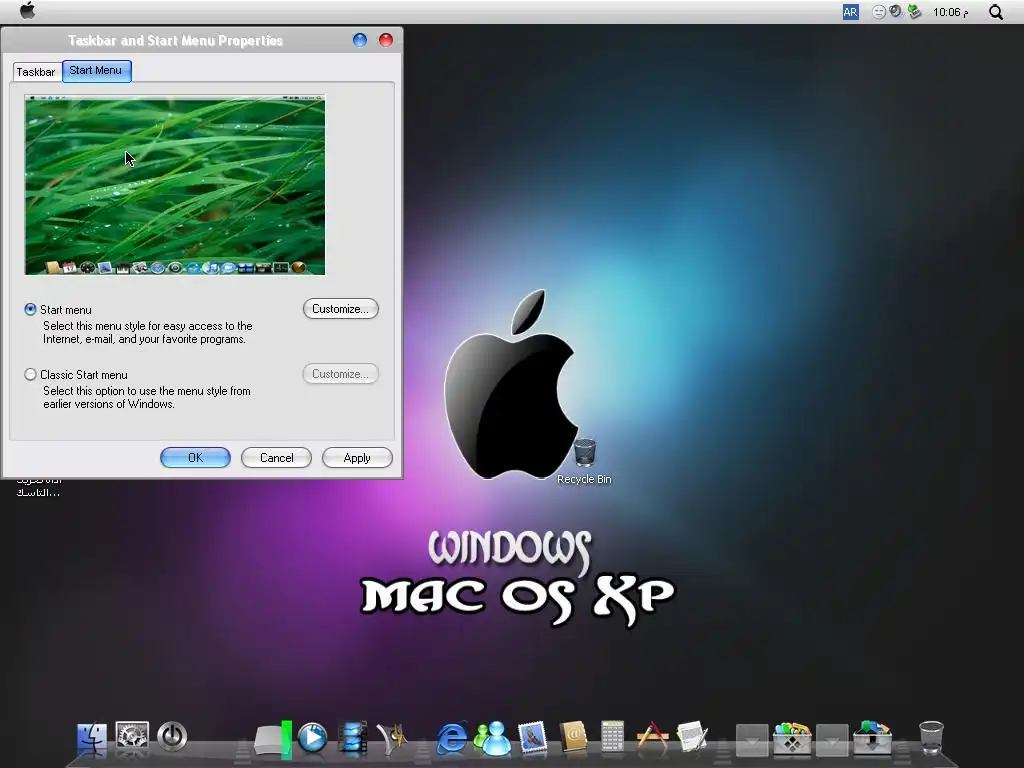This screenshot has width=1024, height=768.
Task: Click the volume speaker tray icon
Action: (896, 11)
